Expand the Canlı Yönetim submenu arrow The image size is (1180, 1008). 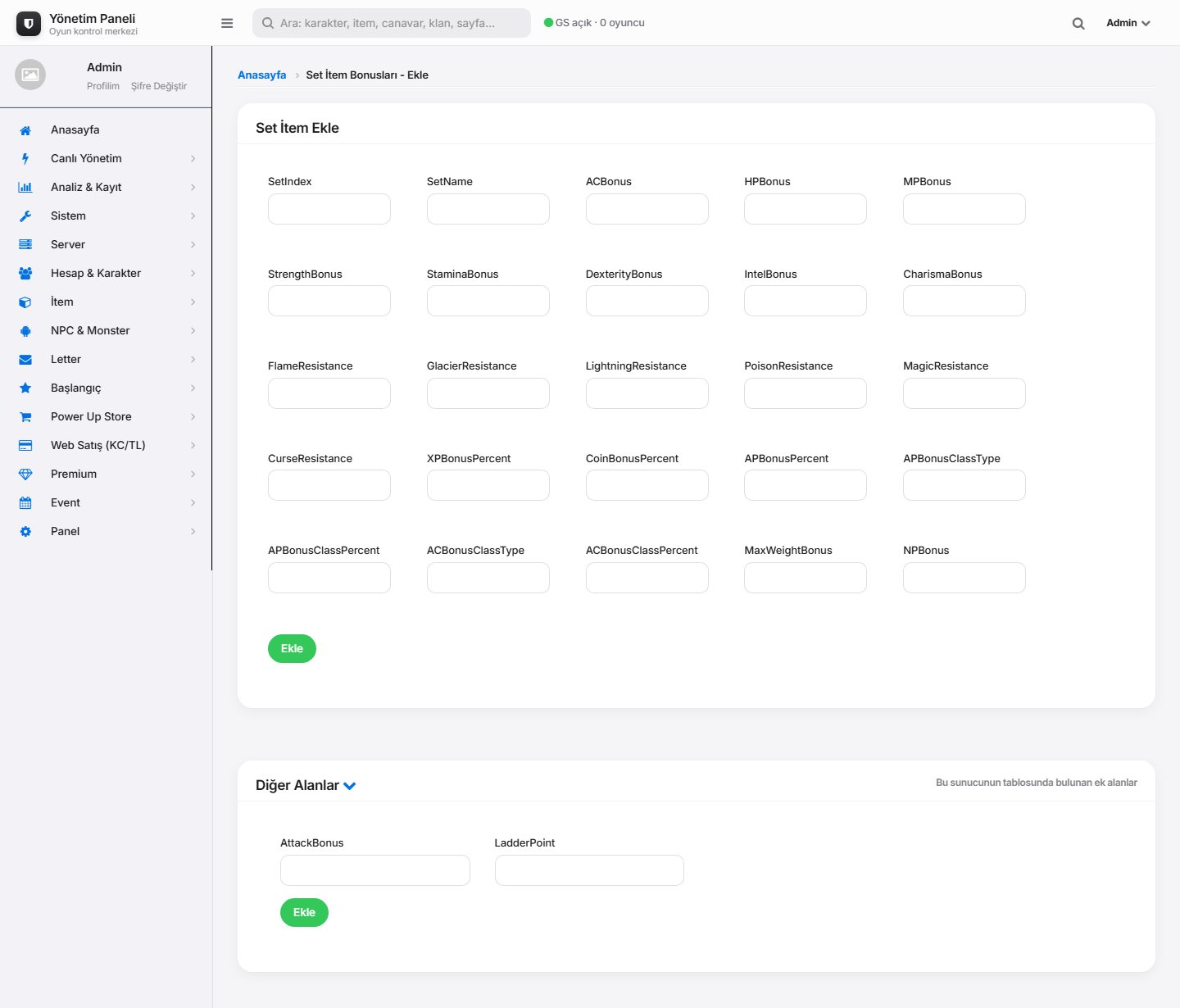193,159
